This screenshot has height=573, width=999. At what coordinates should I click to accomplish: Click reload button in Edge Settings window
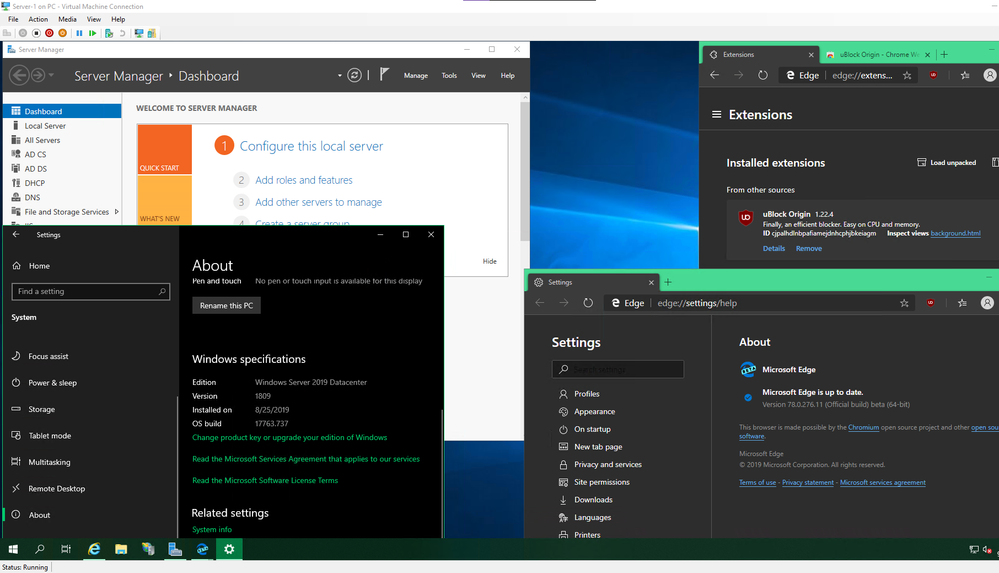[x=588, y=303]
